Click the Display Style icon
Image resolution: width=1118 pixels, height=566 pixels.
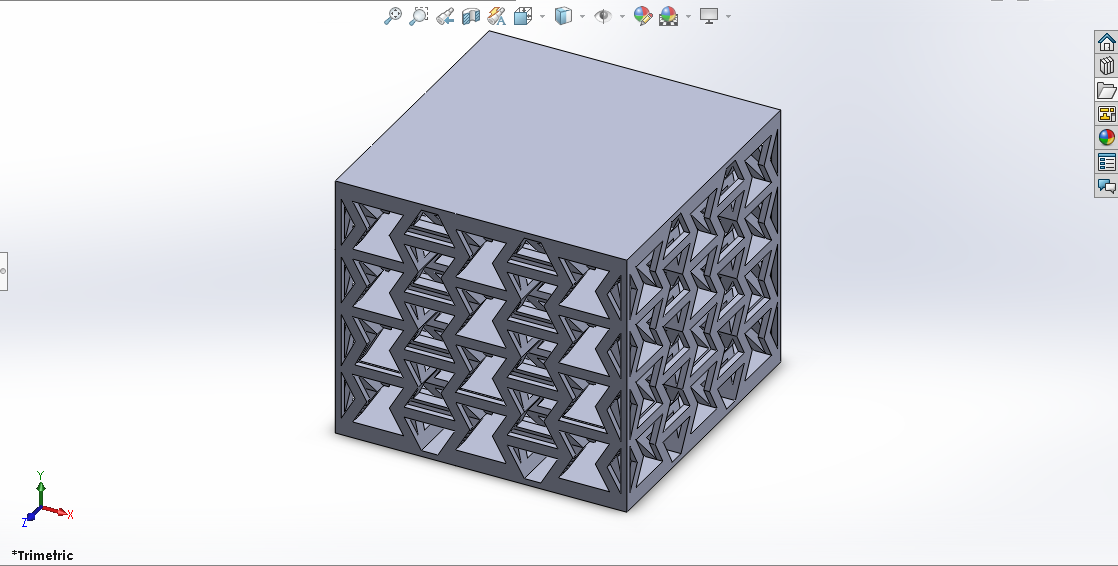coord(563,16)
